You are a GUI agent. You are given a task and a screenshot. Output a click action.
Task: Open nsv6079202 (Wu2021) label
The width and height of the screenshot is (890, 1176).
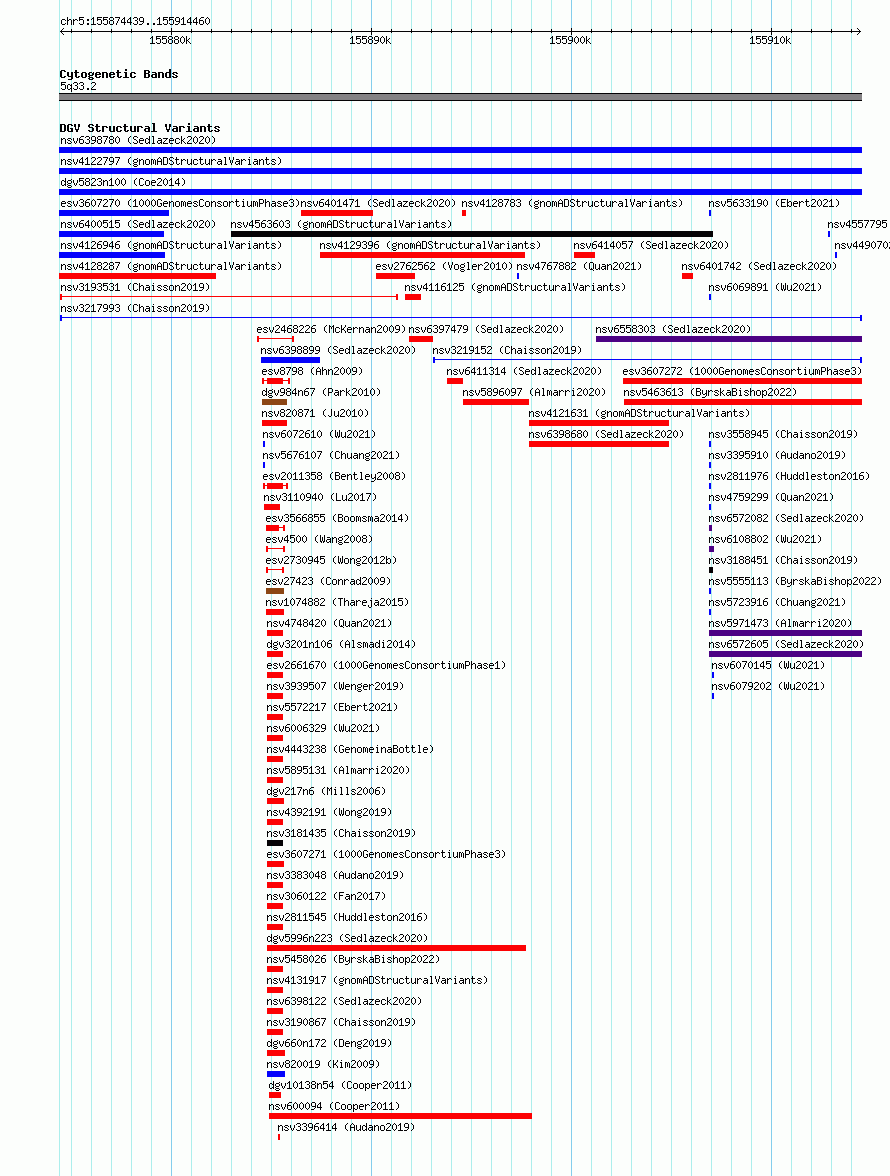[x=768, y=686]
